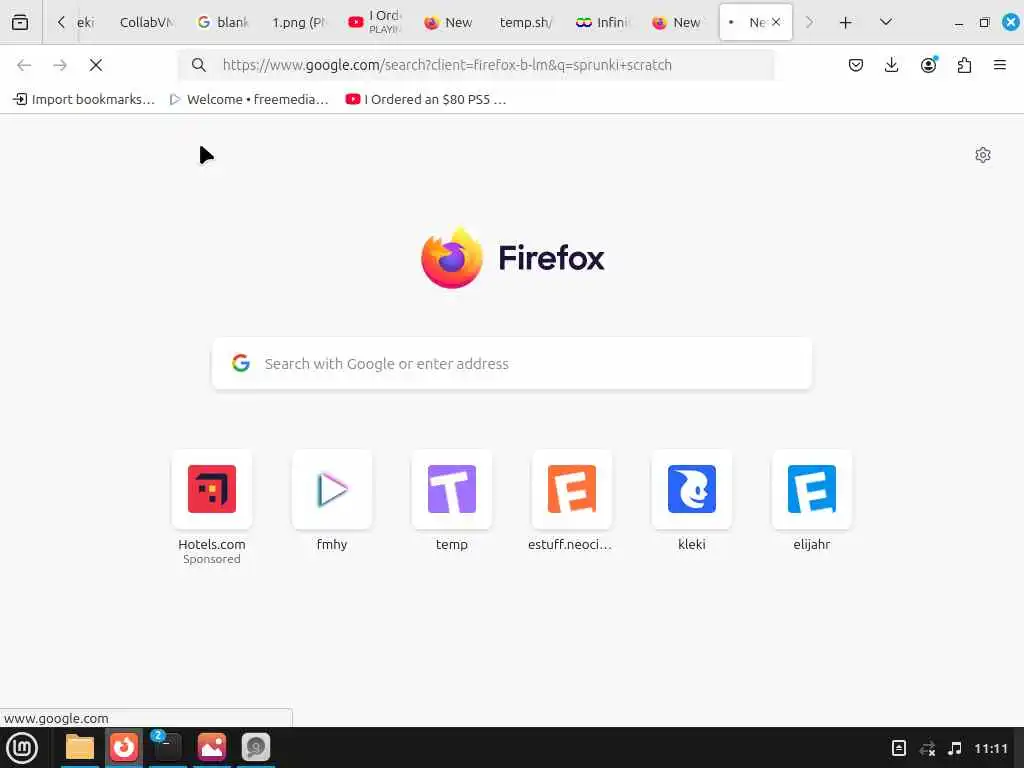Open the Import bookmarks bookmark

[84, 99]
